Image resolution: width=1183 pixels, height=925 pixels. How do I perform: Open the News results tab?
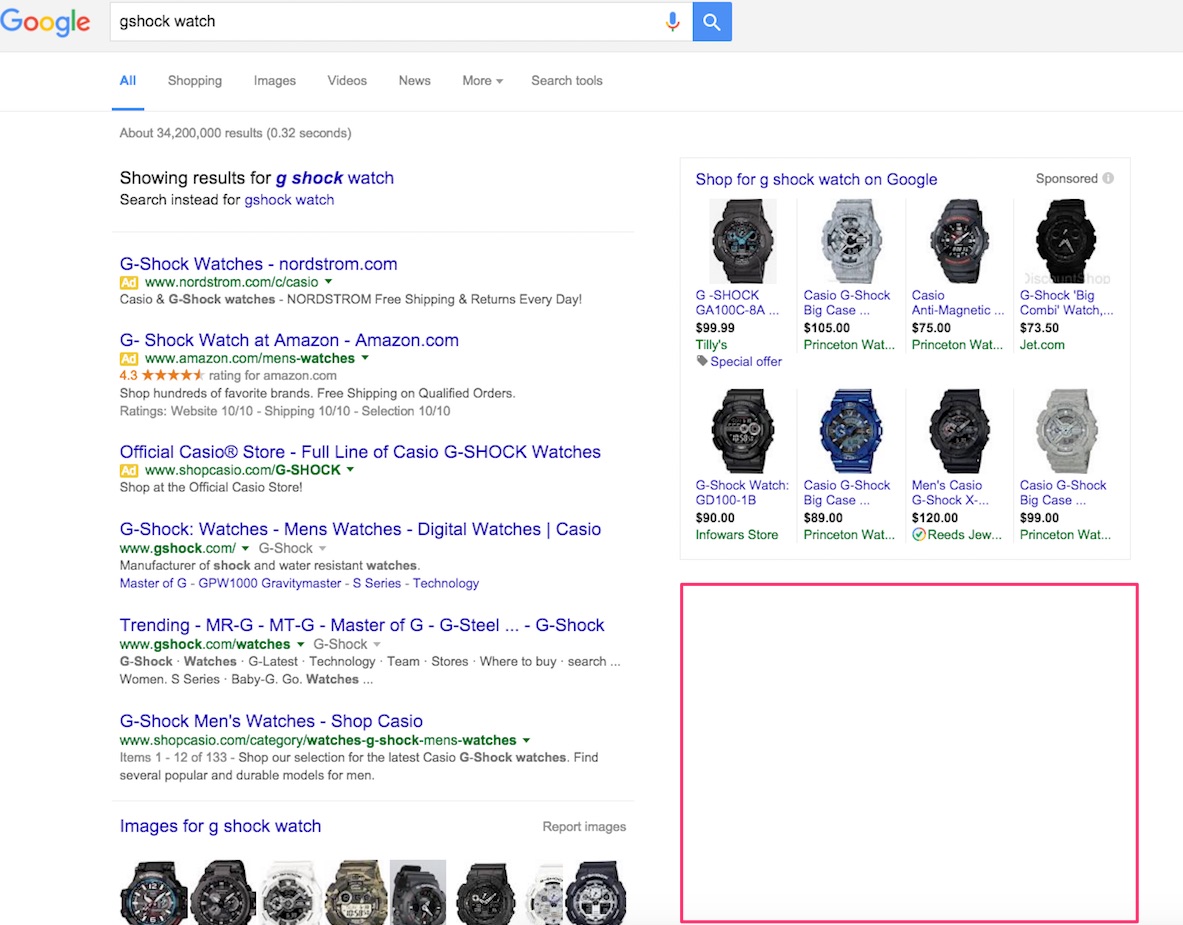point(414,81)
